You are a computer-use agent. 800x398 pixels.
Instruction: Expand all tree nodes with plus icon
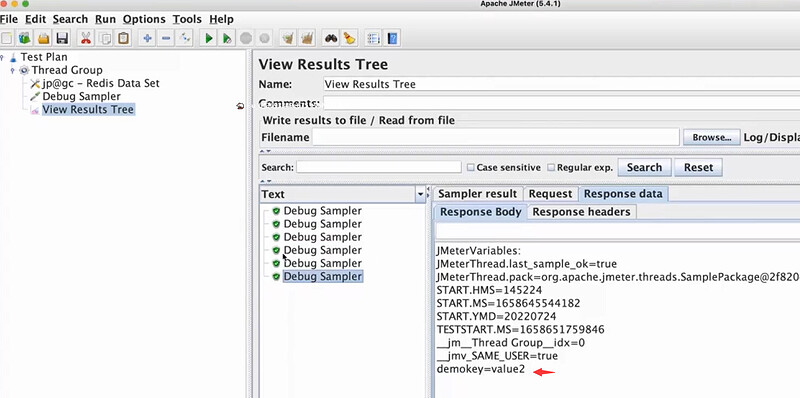[147, 38]
